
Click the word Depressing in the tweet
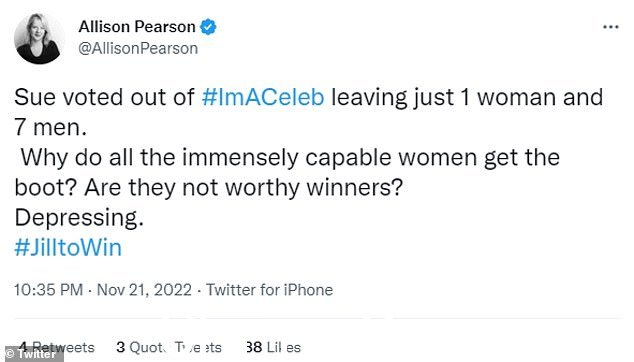[x=79, y=218]
